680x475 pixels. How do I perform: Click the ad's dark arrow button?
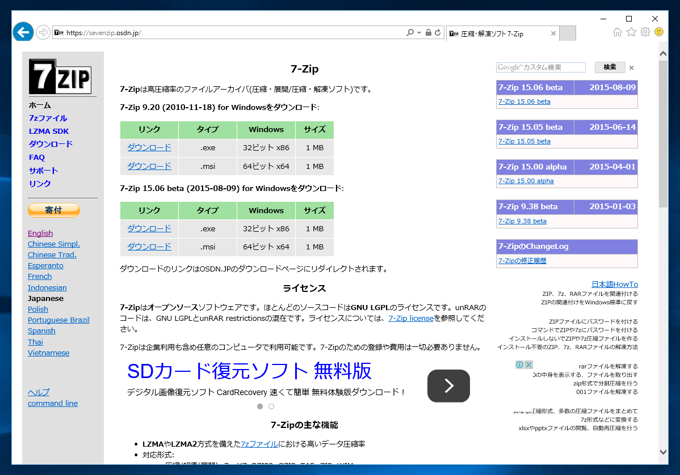(x=448, y=386)
